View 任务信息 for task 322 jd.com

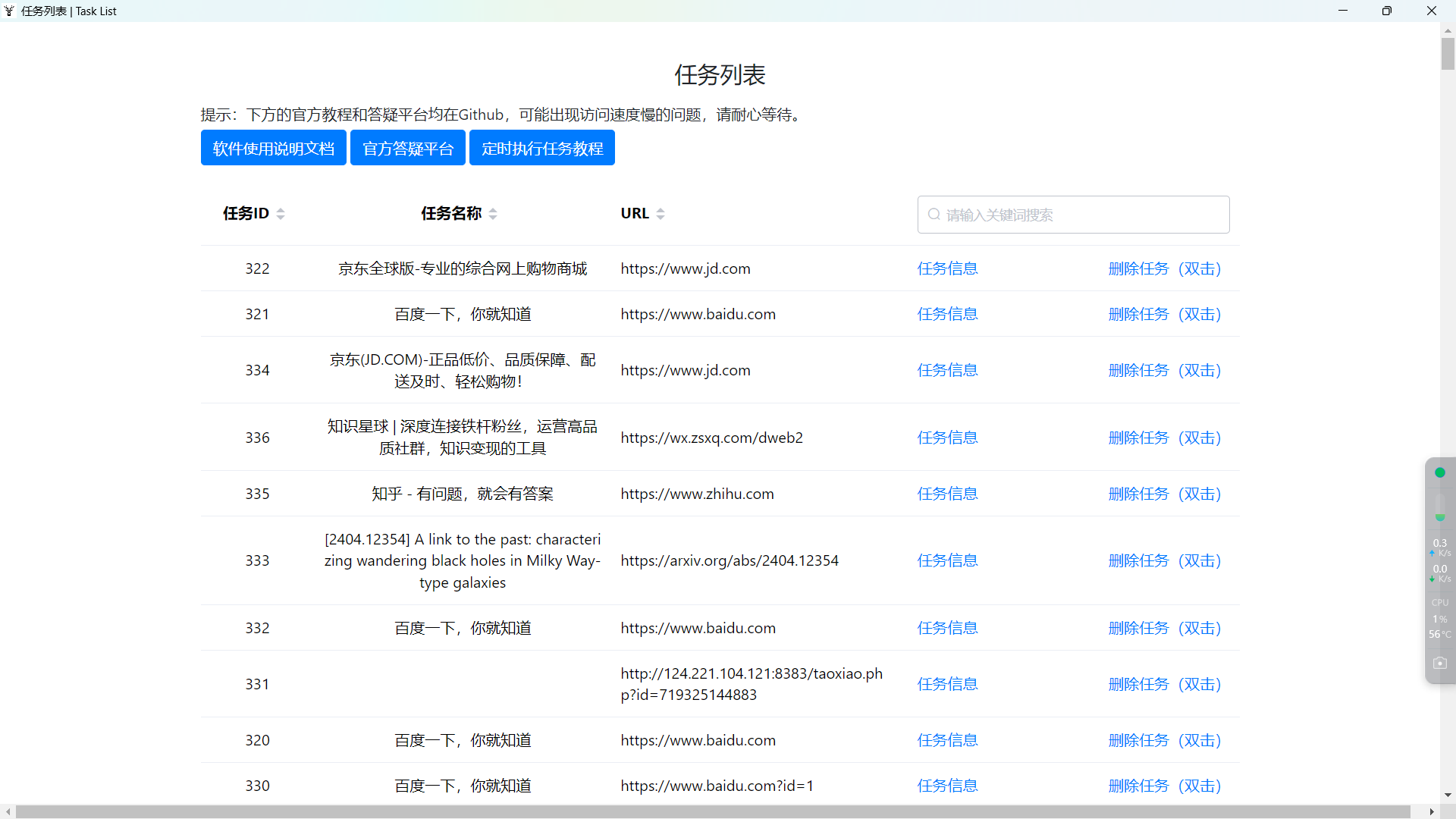947,268
